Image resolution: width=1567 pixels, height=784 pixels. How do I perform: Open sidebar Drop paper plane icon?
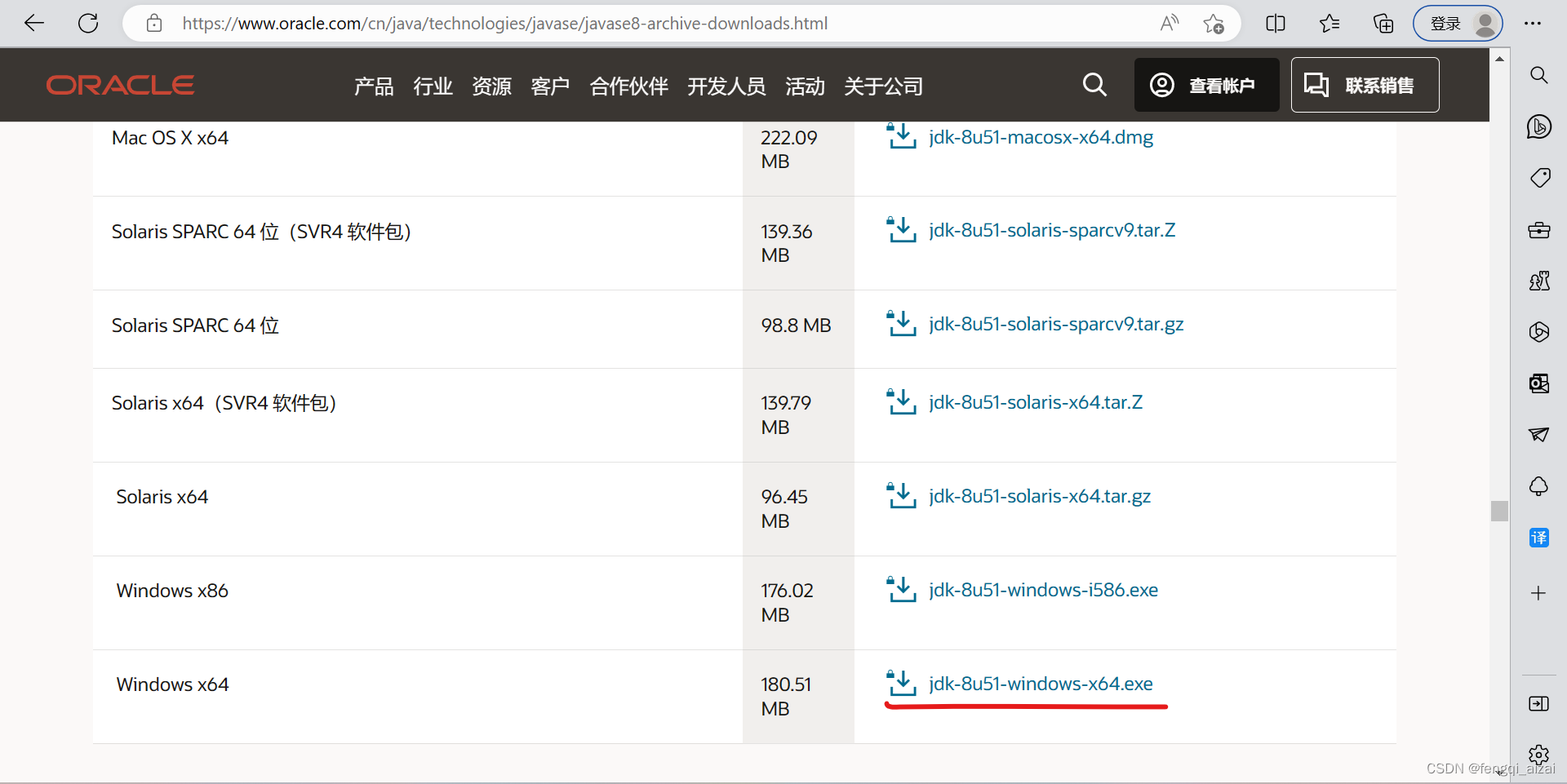[x=1539, y=435]
